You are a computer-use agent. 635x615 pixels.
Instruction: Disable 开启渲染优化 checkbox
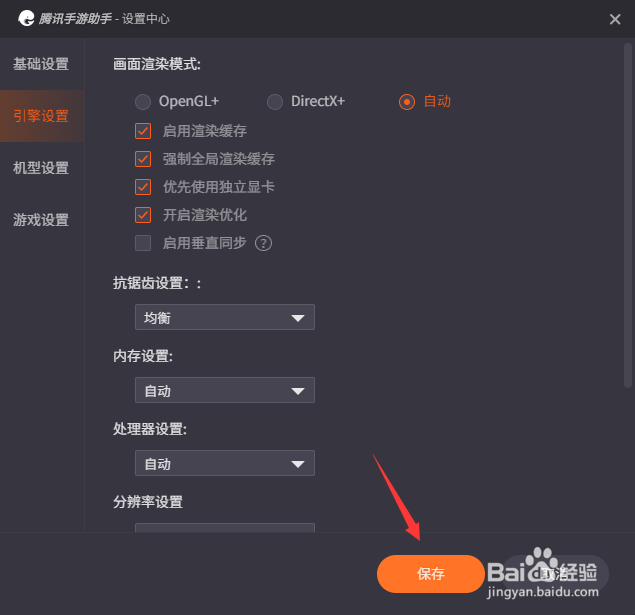click(x=143, y=215)
